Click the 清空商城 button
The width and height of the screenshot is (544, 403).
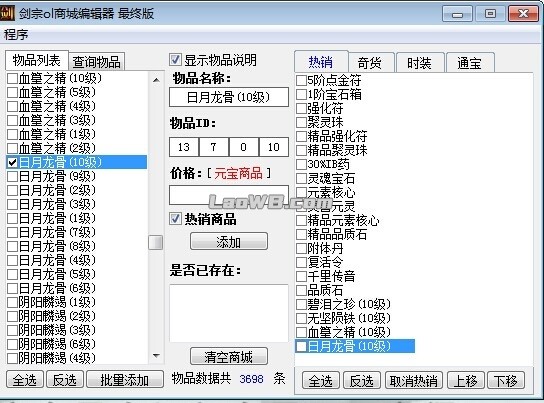pos(229,357)
